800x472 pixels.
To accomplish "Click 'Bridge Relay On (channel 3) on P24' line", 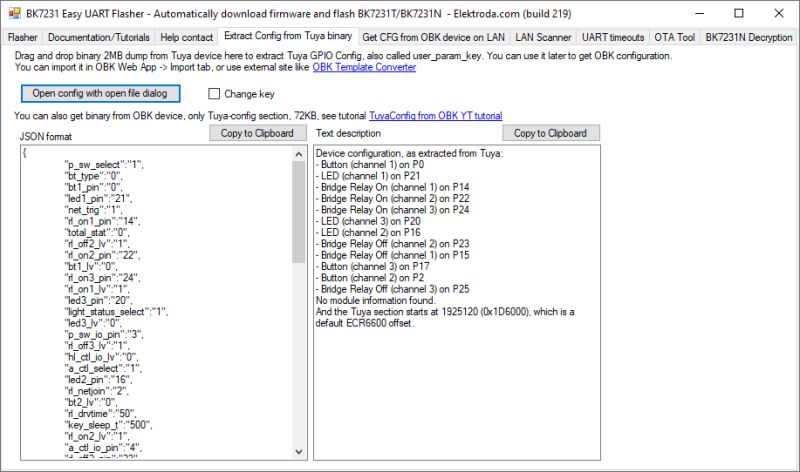I will [393, 210].
